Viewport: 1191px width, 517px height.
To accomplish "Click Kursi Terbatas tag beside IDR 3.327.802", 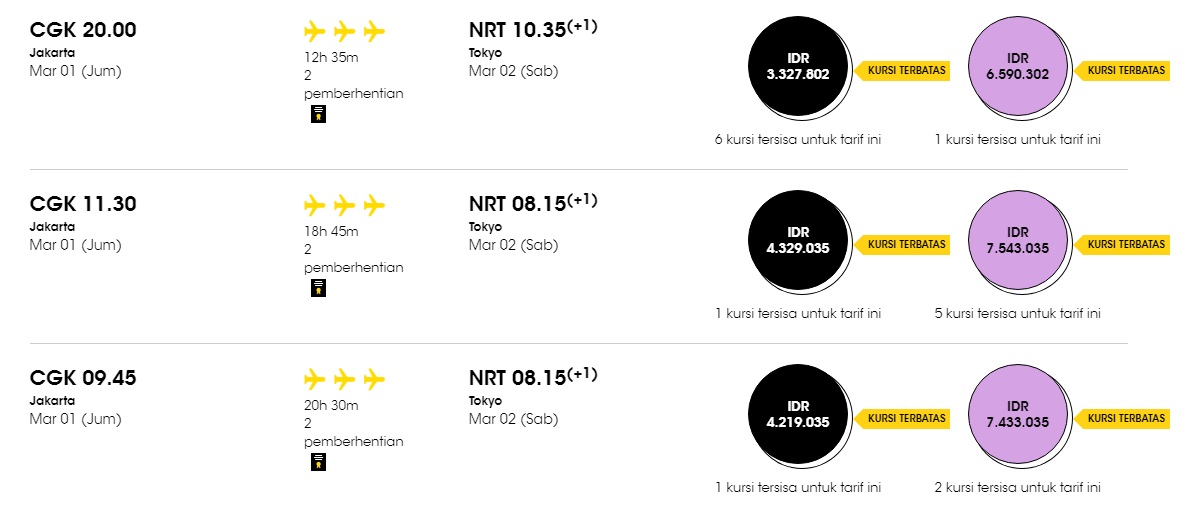I will pos(902,70).
